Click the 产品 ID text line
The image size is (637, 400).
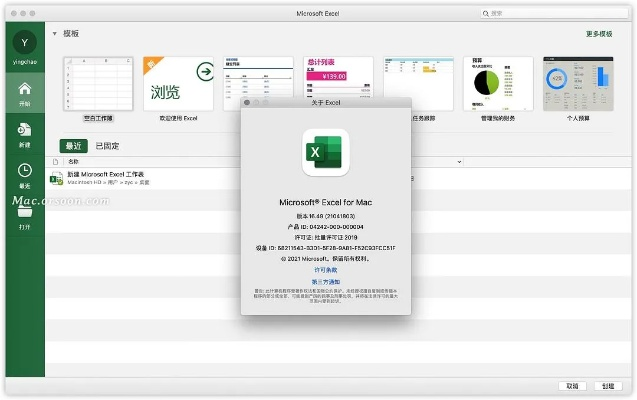point(326,227)
